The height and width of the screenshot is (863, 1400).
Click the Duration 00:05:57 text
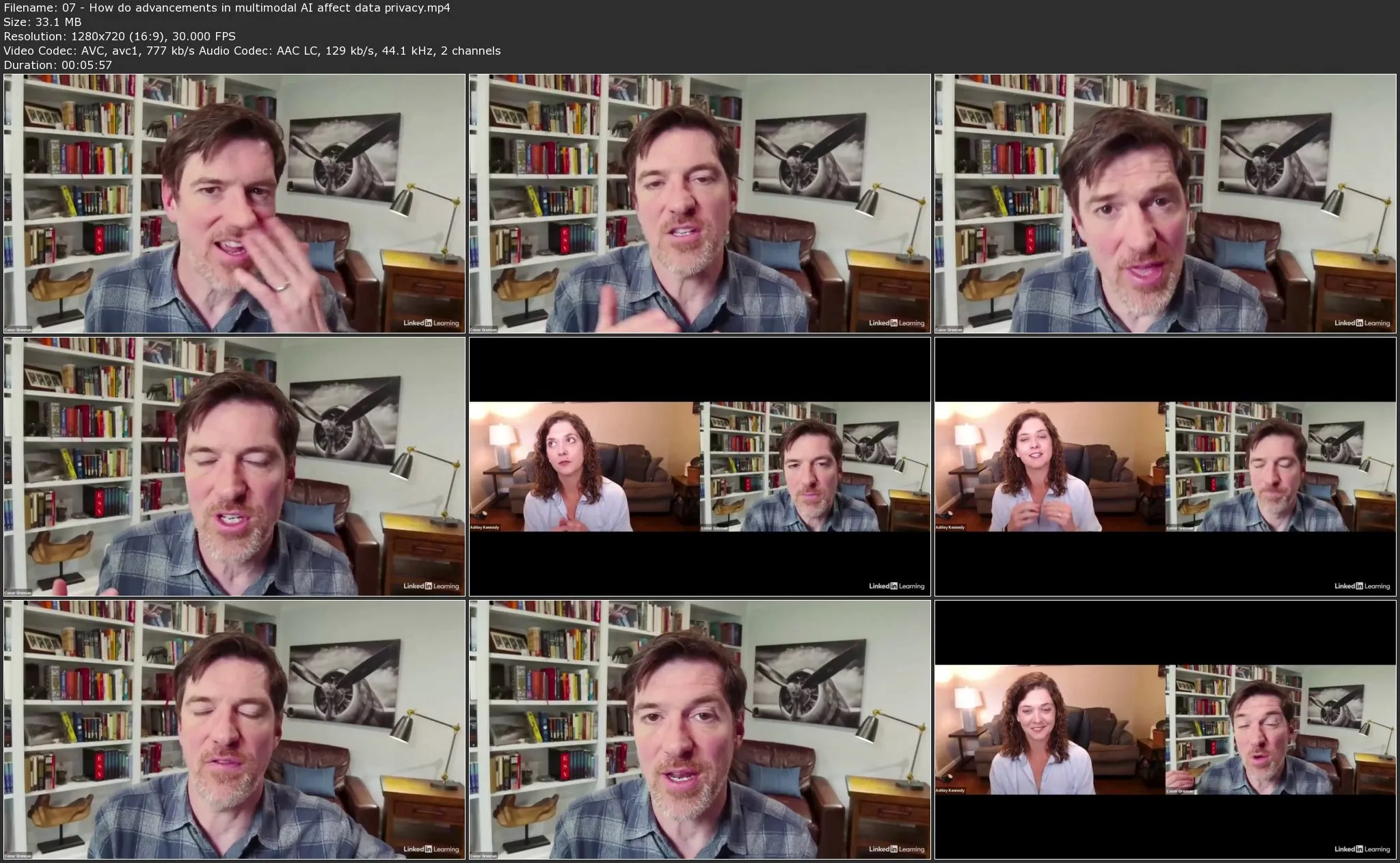point(57,65)
